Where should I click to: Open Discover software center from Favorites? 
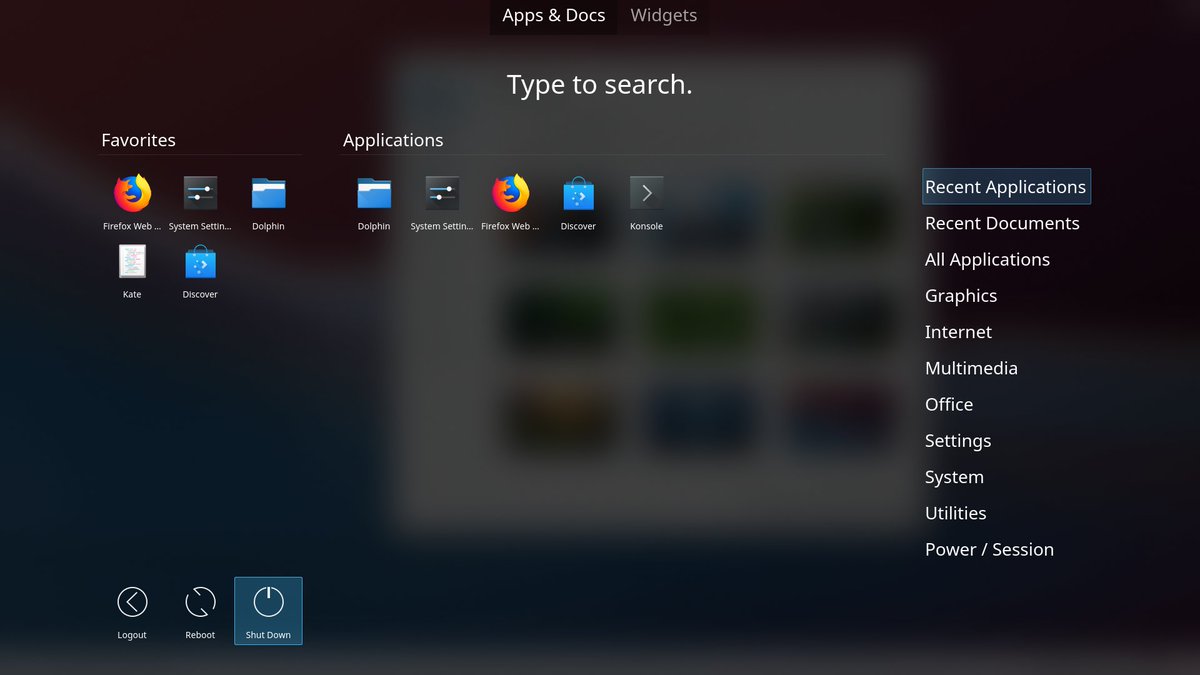[199, 265]
